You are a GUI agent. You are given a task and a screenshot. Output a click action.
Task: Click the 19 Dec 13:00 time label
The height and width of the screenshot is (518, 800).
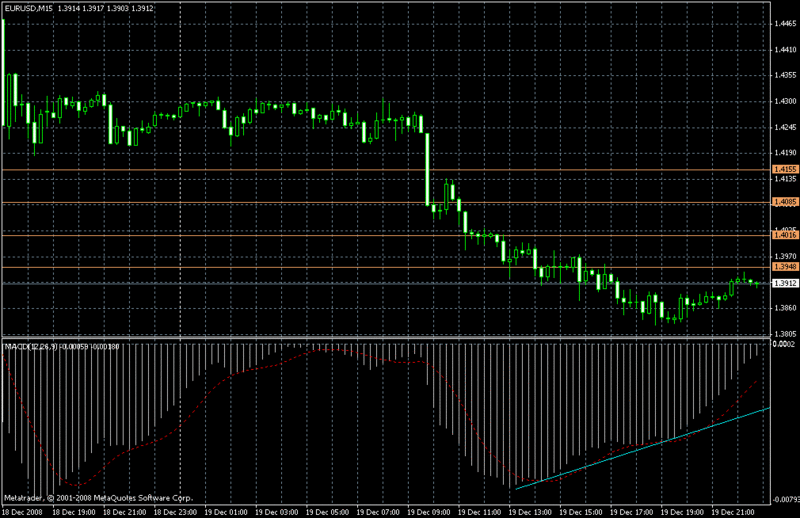coord(534,511)
